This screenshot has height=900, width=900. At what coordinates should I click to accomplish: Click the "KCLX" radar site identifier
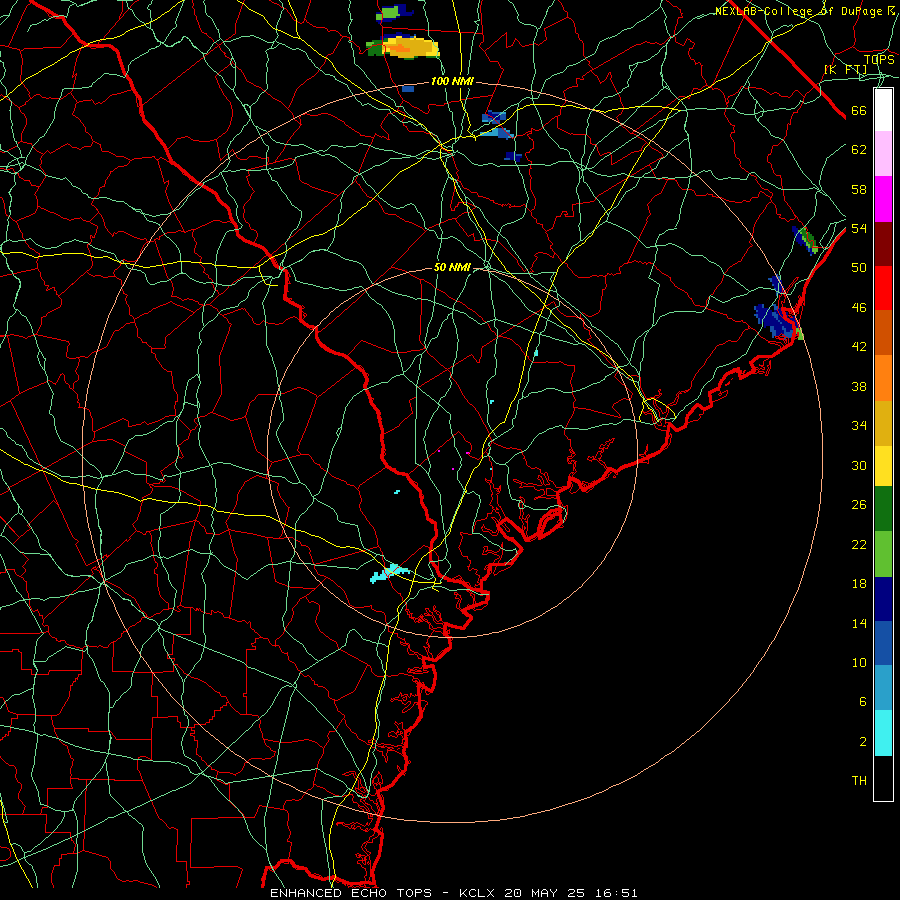click(x=478, y=893)
